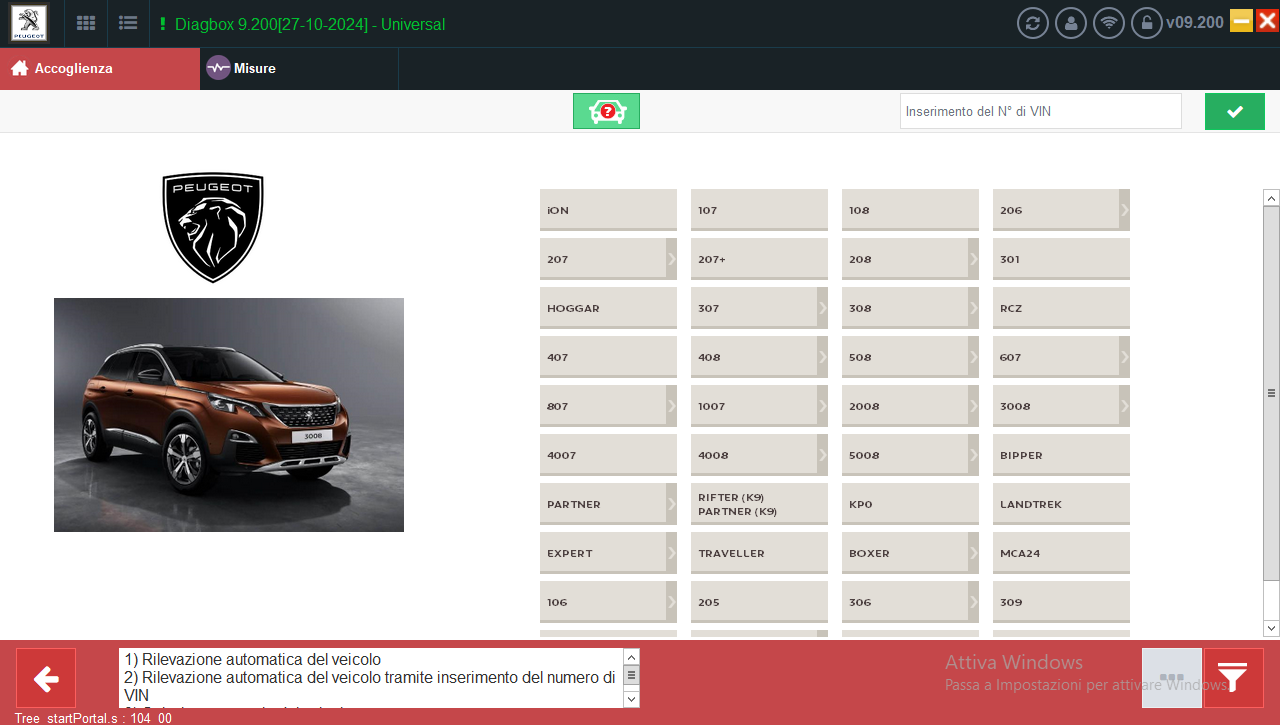
Task: Select the BIPPER vehicle model
Action: (x=1061, y=455)
